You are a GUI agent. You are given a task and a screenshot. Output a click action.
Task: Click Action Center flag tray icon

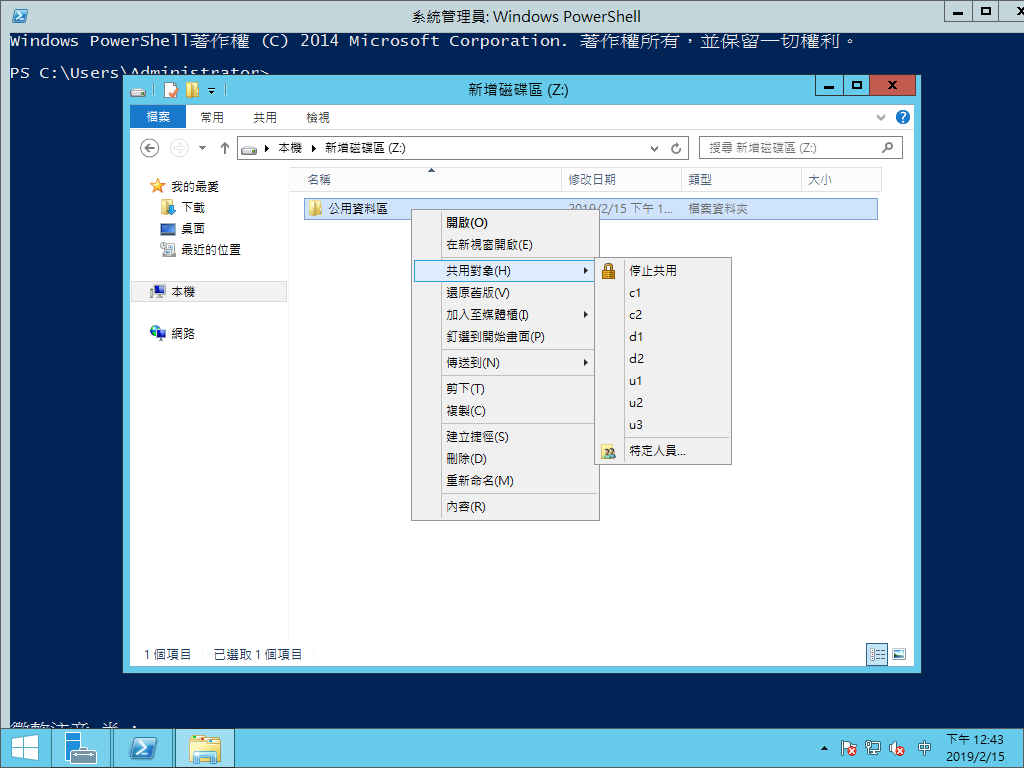[x=848, y=748]
